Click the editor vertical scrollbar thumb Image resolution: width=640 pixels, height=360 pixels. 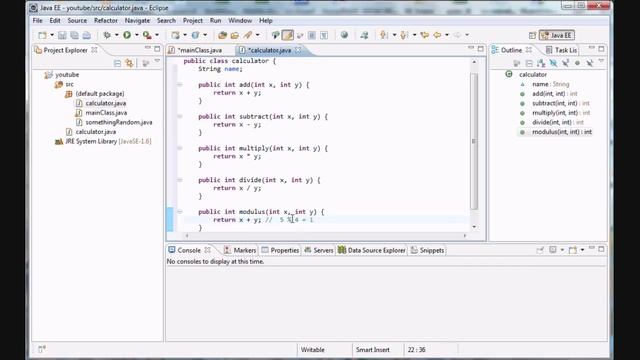[474, 141]
